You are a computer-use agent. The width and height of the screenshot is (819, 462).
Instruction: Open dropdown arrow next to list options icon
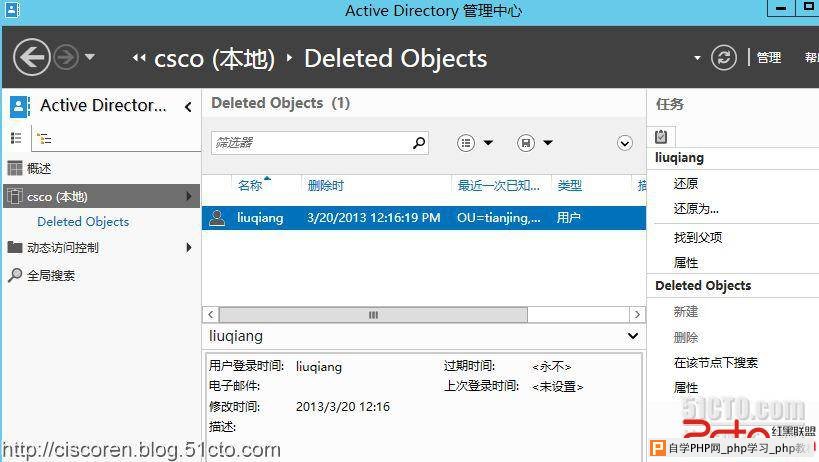click(488, 143)
